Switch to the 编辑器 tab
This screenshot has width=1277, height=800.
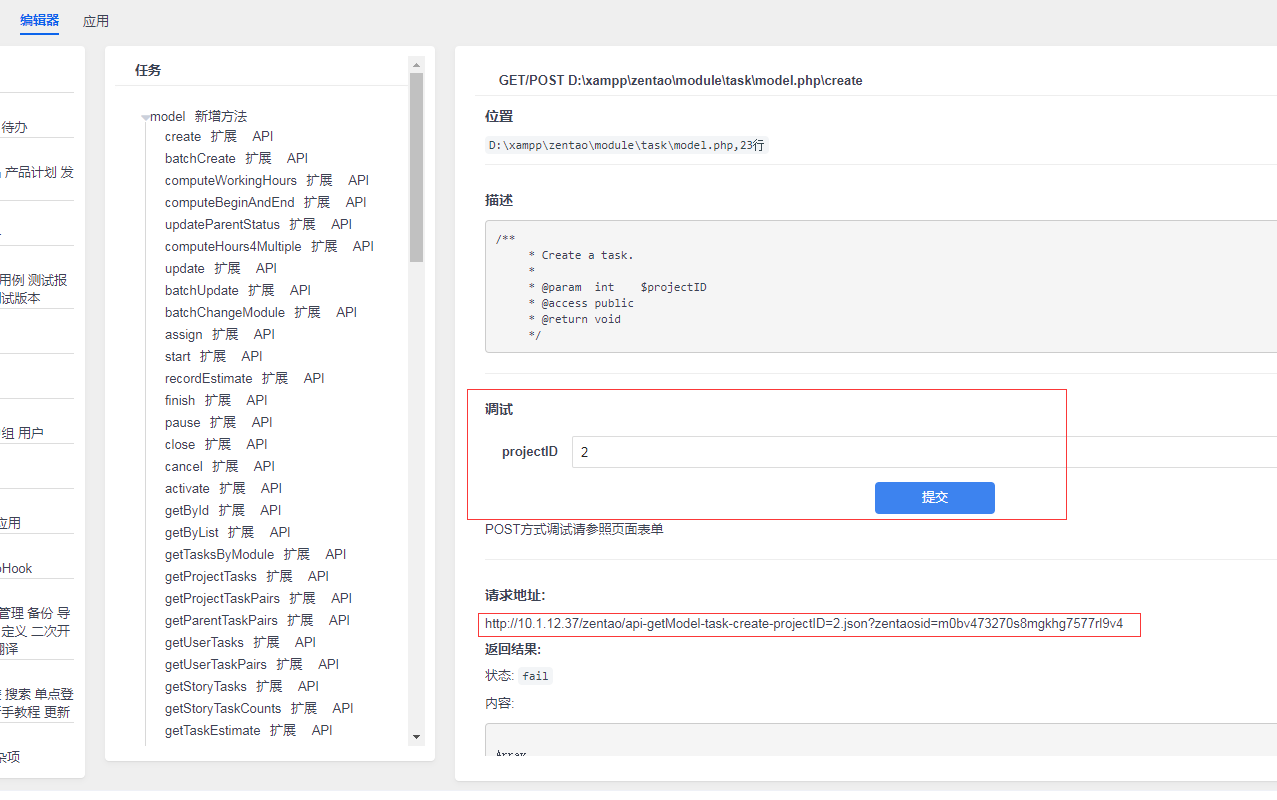coord(40,20)
